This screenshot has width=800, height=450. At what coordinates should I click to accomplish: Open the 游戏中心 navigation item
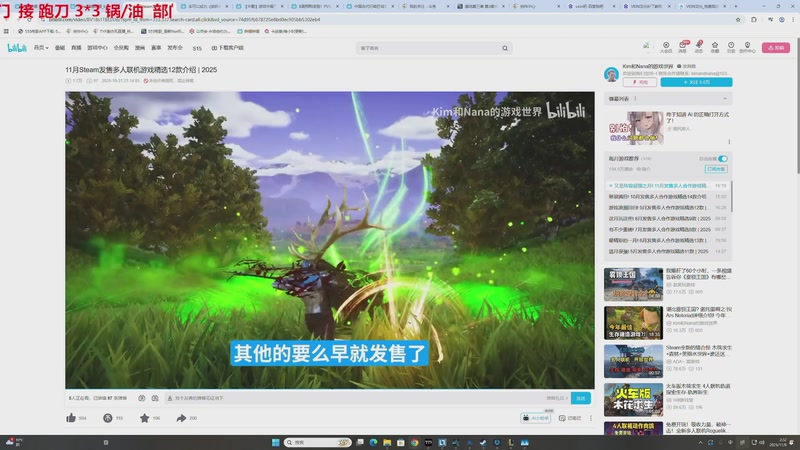click(x=97, y=48)
